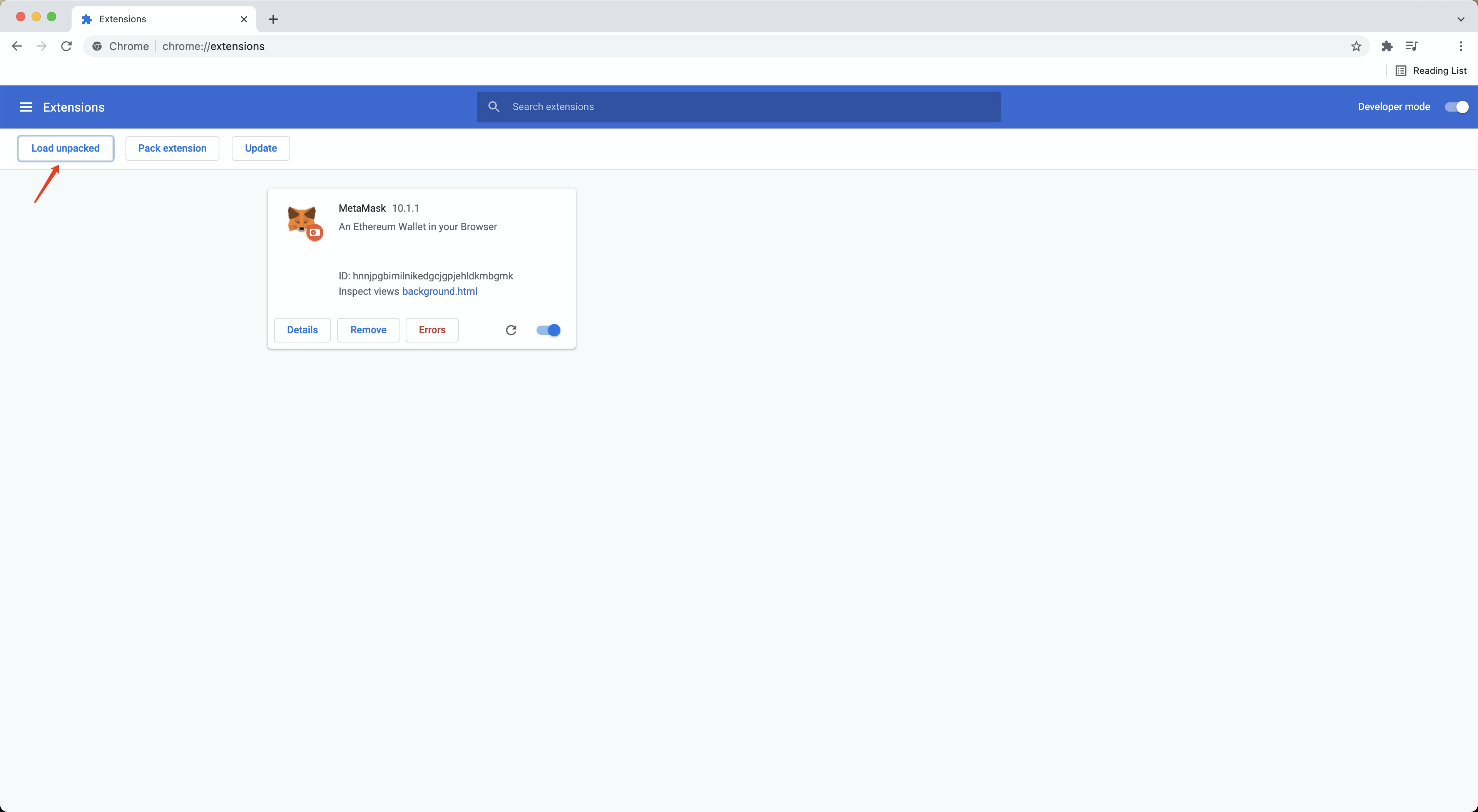The width and height of the screenshot is (1478, 812).
Task: Click the reload MetaMask extension icon
Action: pyautogui.click(x=511, y=330)
